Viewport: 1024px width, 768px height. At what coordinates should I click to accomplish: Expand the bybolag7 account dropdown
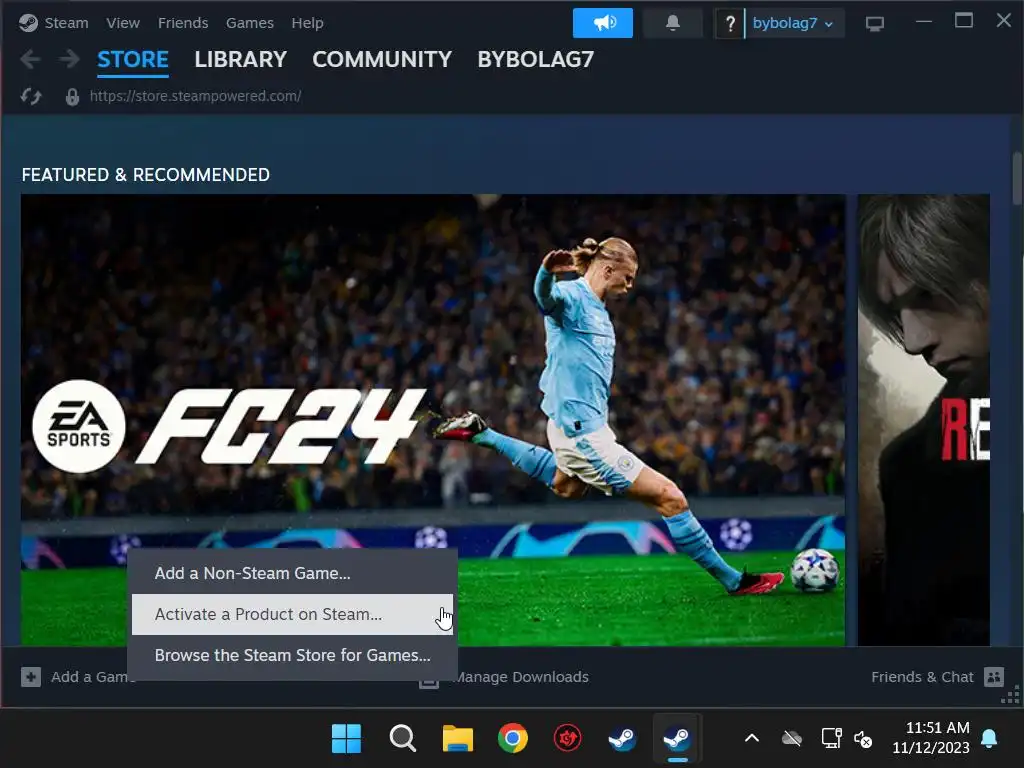coord(793,24)
